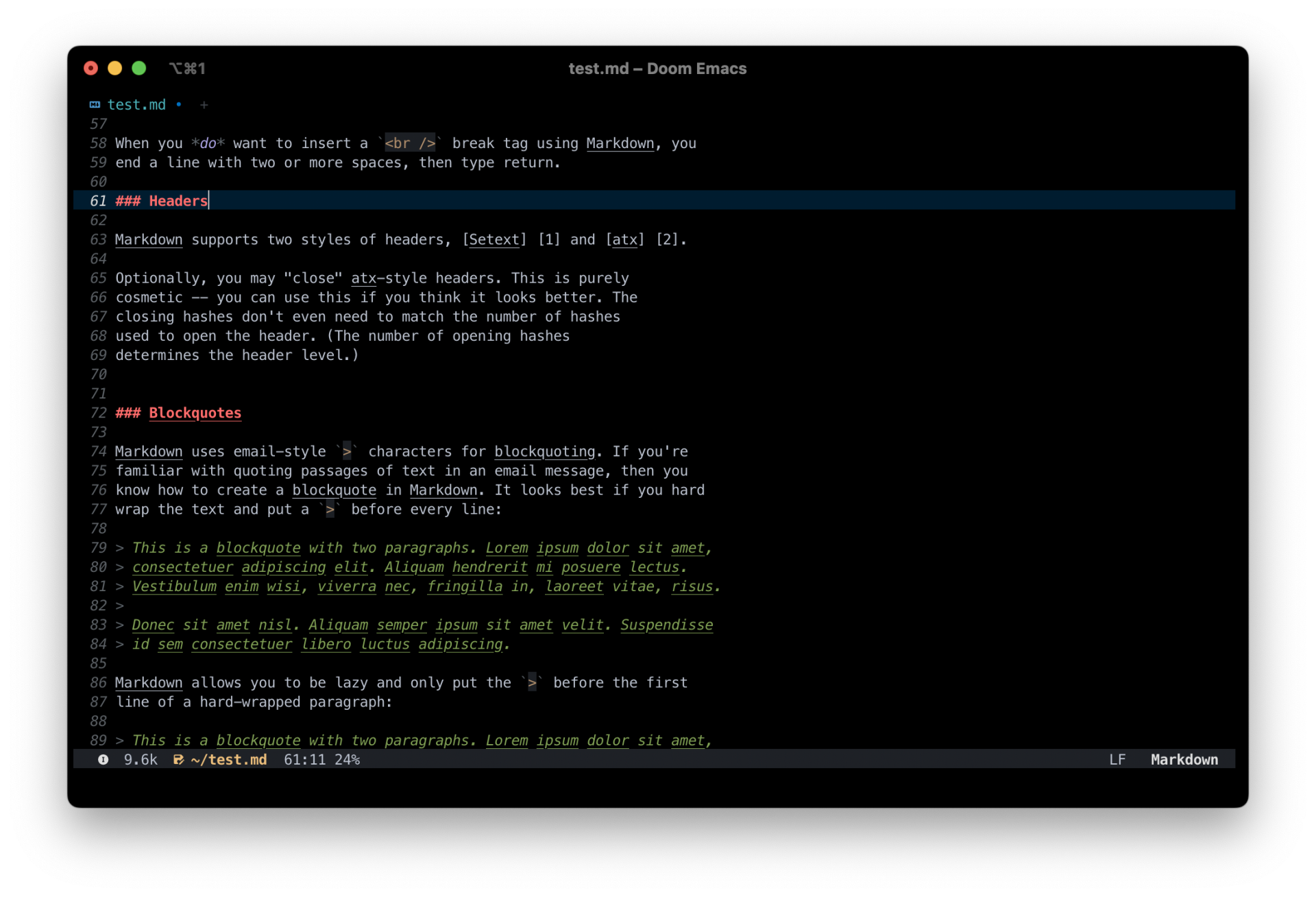Select the ⌥⌘1 workspace indicator in the titlebar
Image resolution: width=1316 pixels, height=897 pixels.
click(x=186, y=68)
